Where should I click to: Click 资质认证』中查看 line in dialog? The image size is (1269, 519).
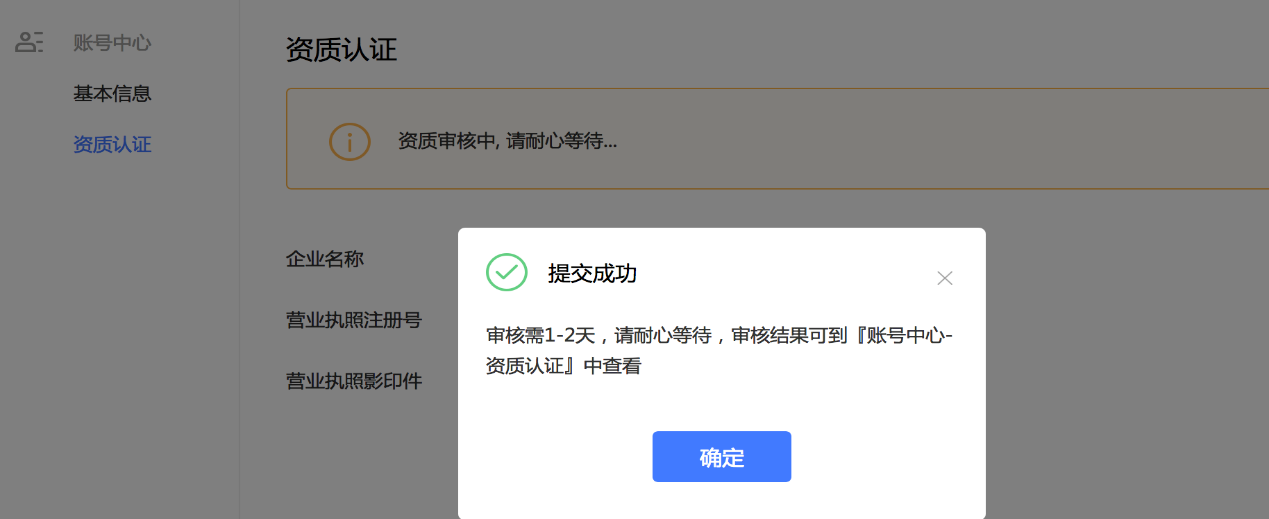pos(563,366)
